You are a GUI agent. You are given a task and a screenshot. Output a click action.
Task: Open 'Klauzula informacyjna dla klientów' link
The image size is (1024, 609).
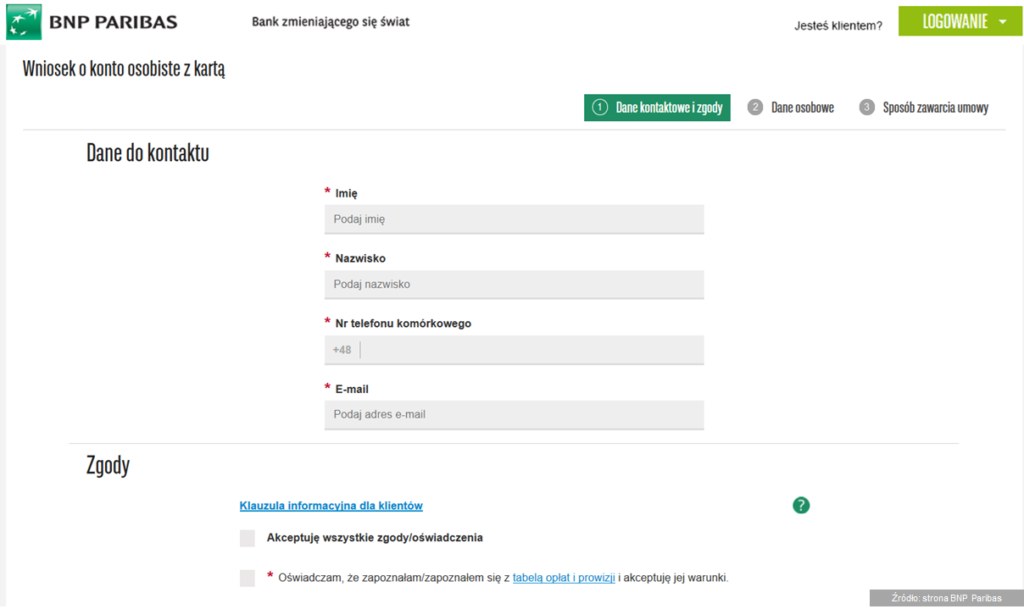(x=331, y=506)
